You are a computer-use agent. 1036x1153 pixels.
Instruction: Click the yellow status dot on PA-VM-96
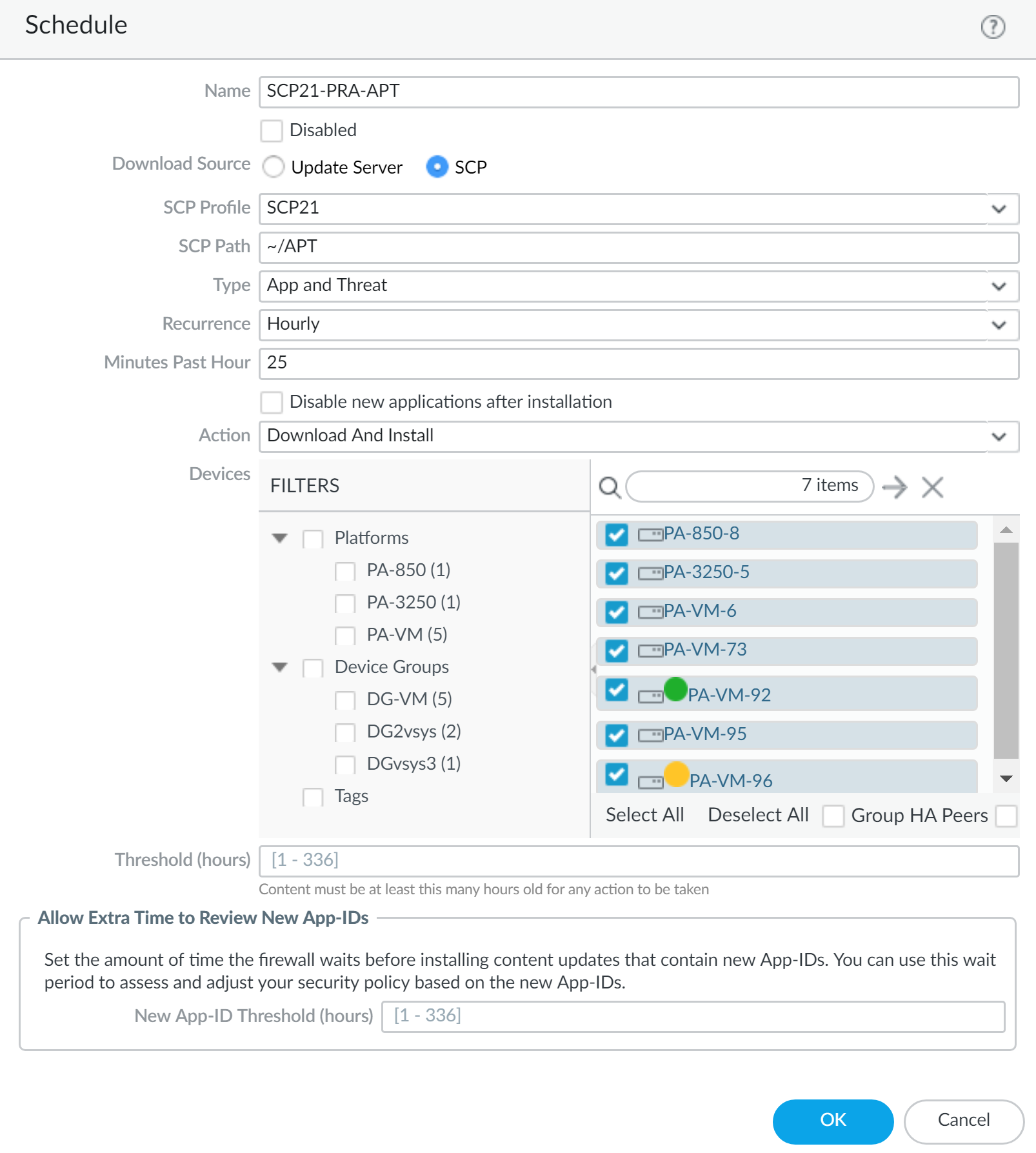(677, 774)
